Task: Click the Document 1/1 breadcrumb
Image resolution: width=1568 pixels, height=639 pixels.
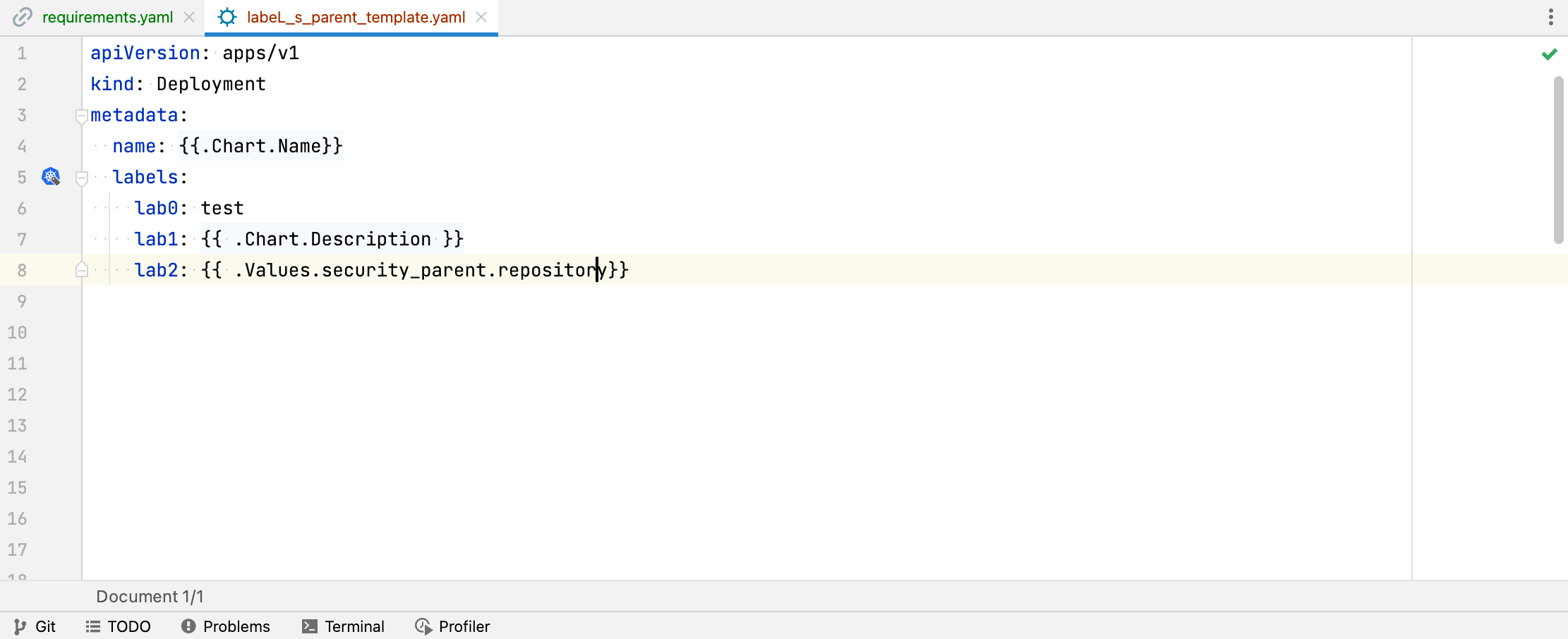Action: [150, 597]
